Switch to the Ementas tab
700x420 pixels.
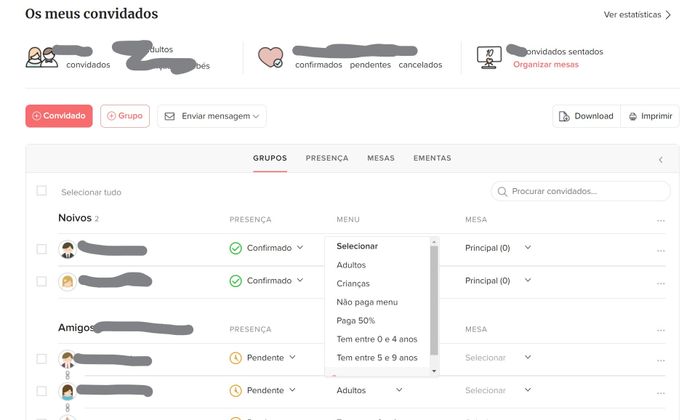pyautogui.click(x=432, y=158)
